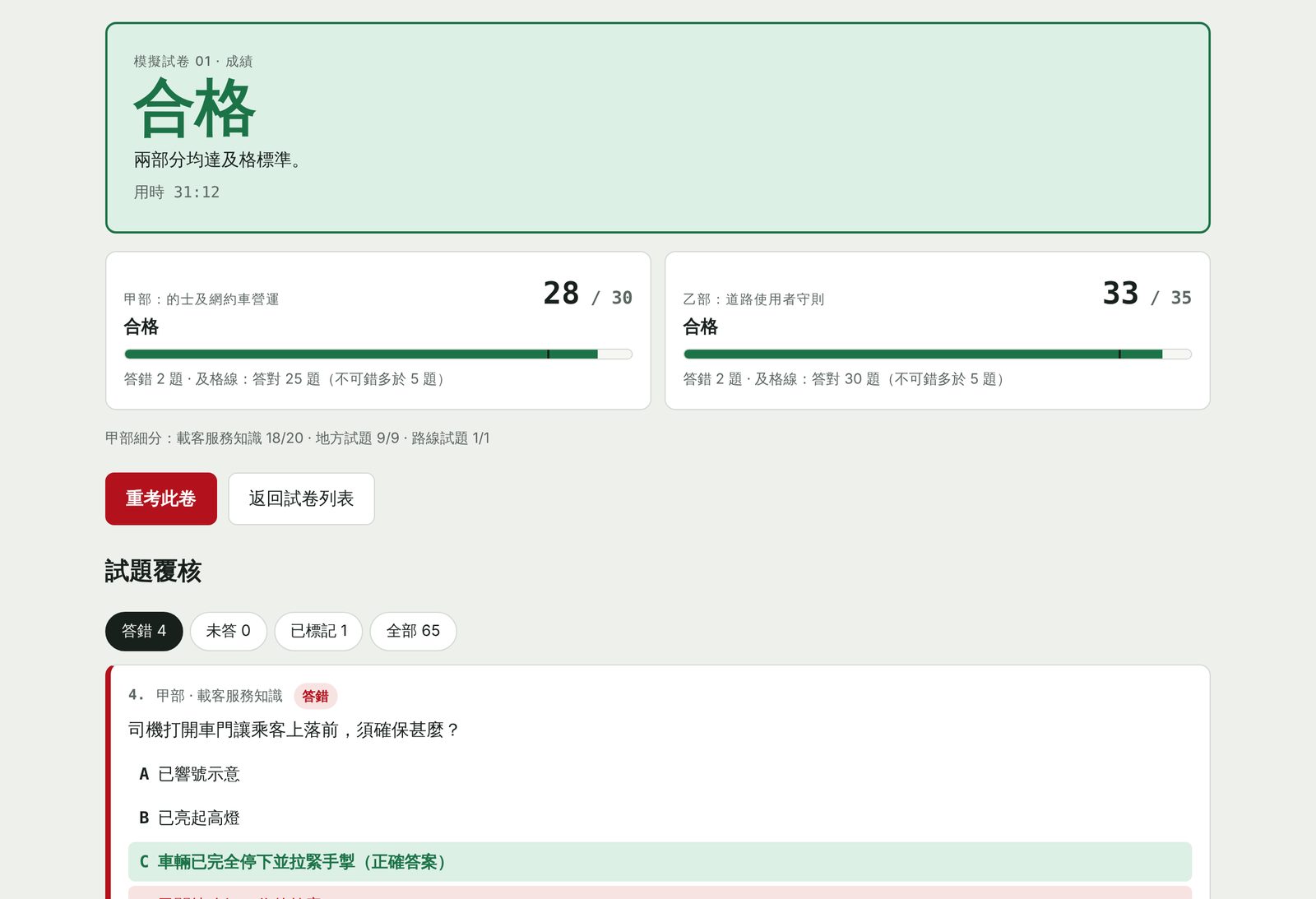
Task: Open 返回試卷列表 to return to list
Action: tap(301, 498)
